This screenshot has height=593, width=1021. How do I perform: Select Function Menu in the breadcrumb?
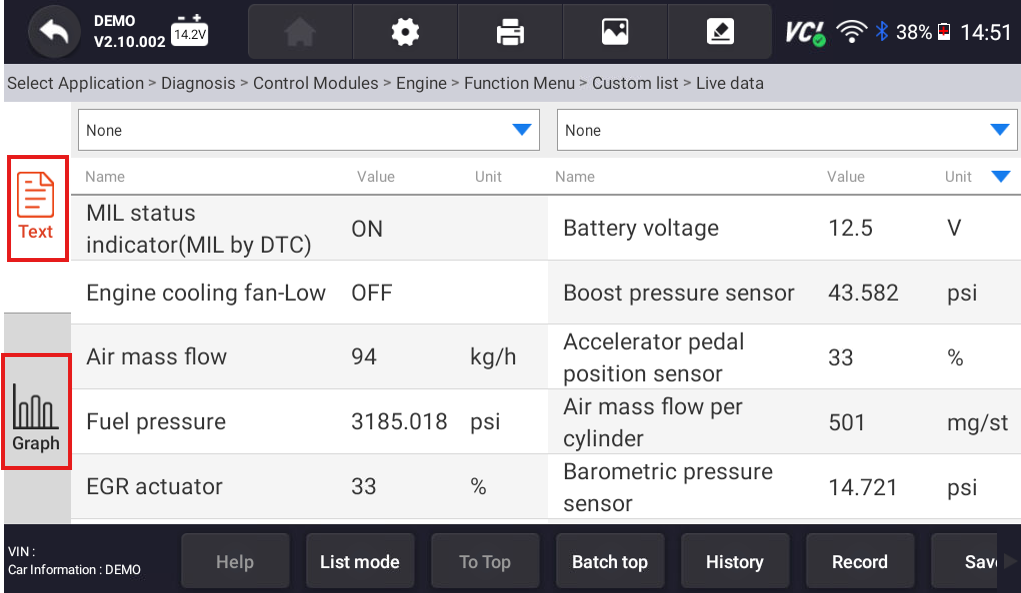[x=519, y=83]
